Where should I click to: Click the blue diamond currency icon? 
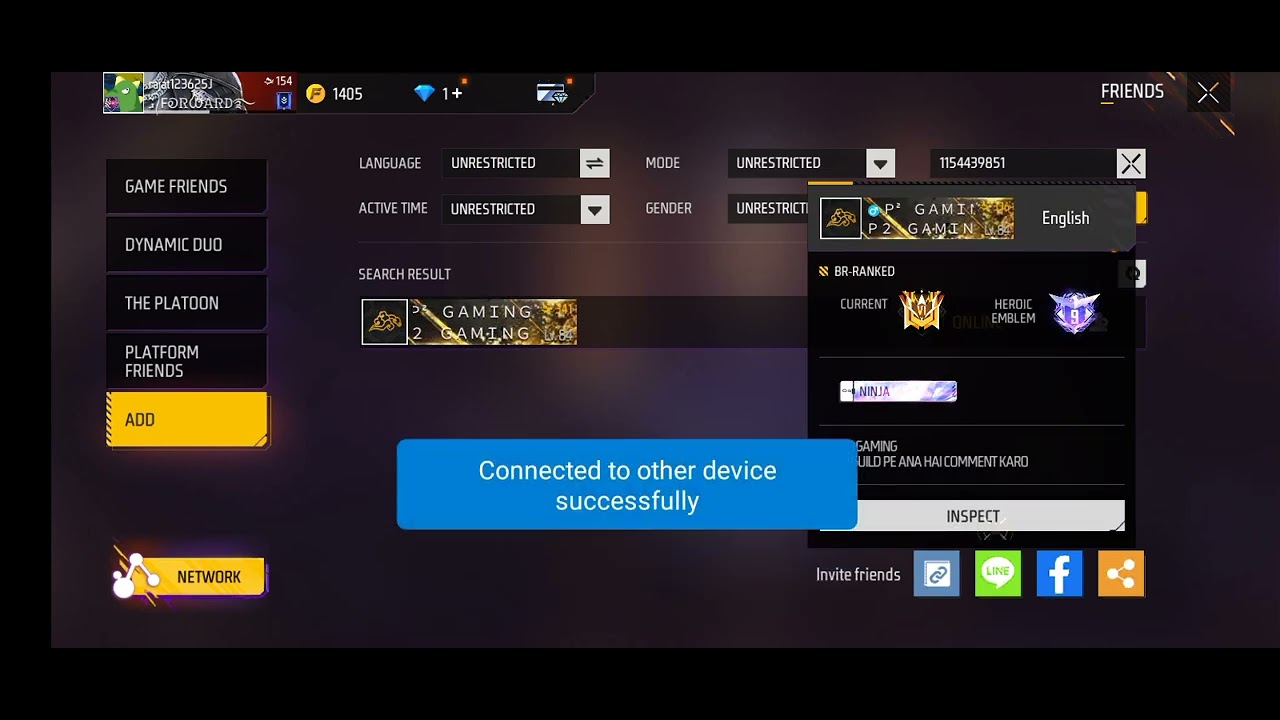point(424,93)
